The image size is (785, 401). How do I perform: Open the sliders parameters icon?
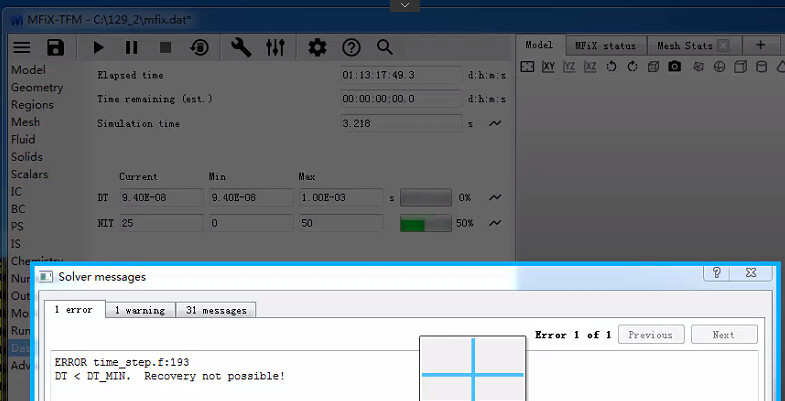coord(275,47)
